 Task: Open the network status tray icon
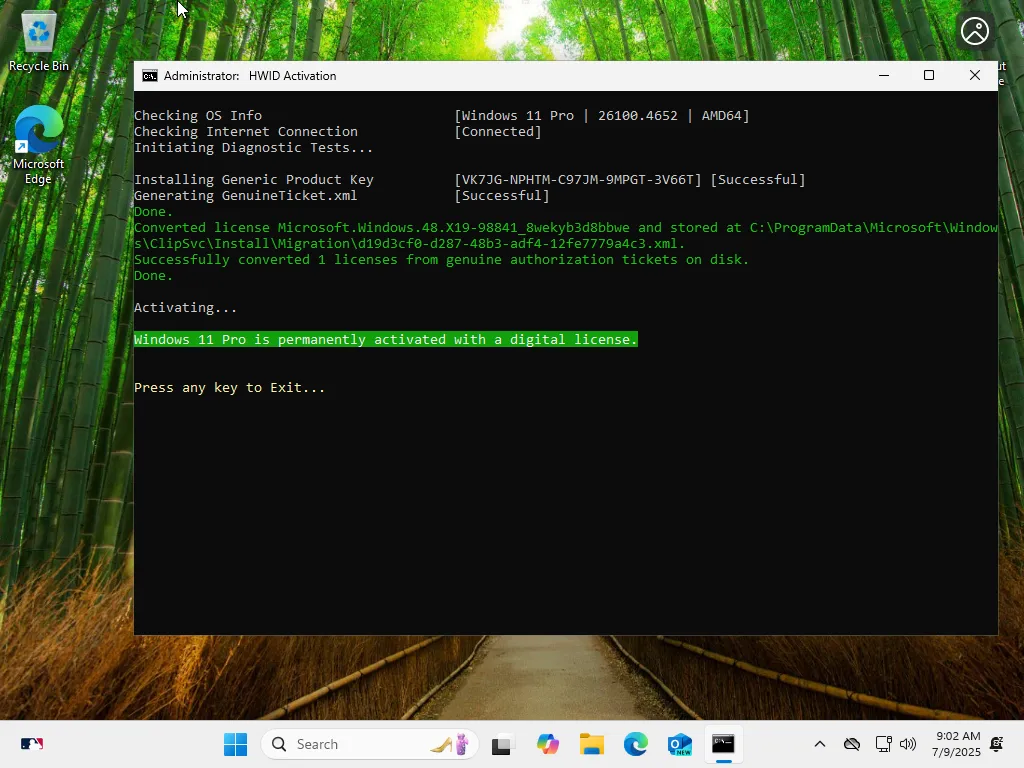click(883, 744)
